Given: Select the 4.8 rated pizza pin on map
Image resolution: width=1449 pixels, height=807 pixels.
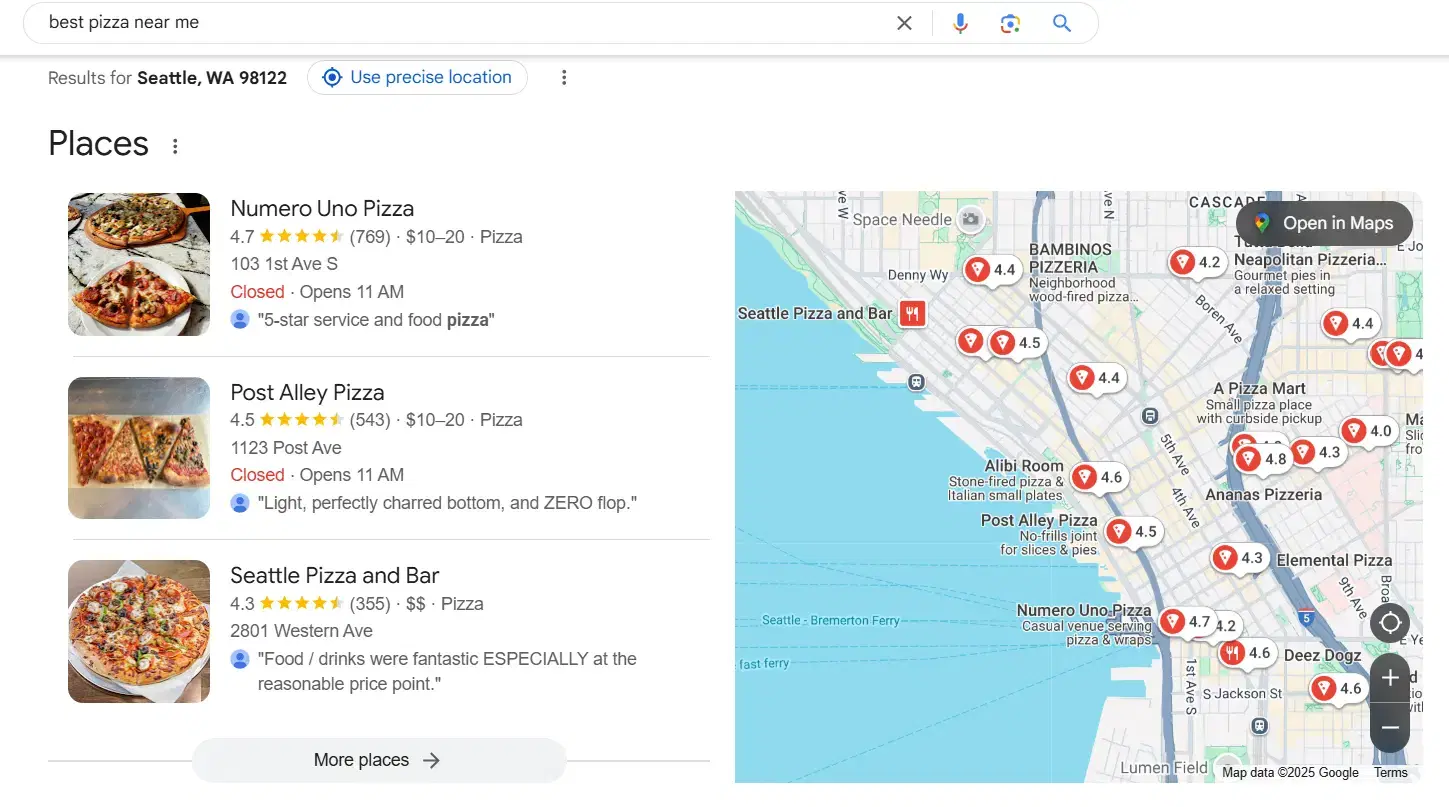Looking at the screenshot, I should tap(1262, 460).
